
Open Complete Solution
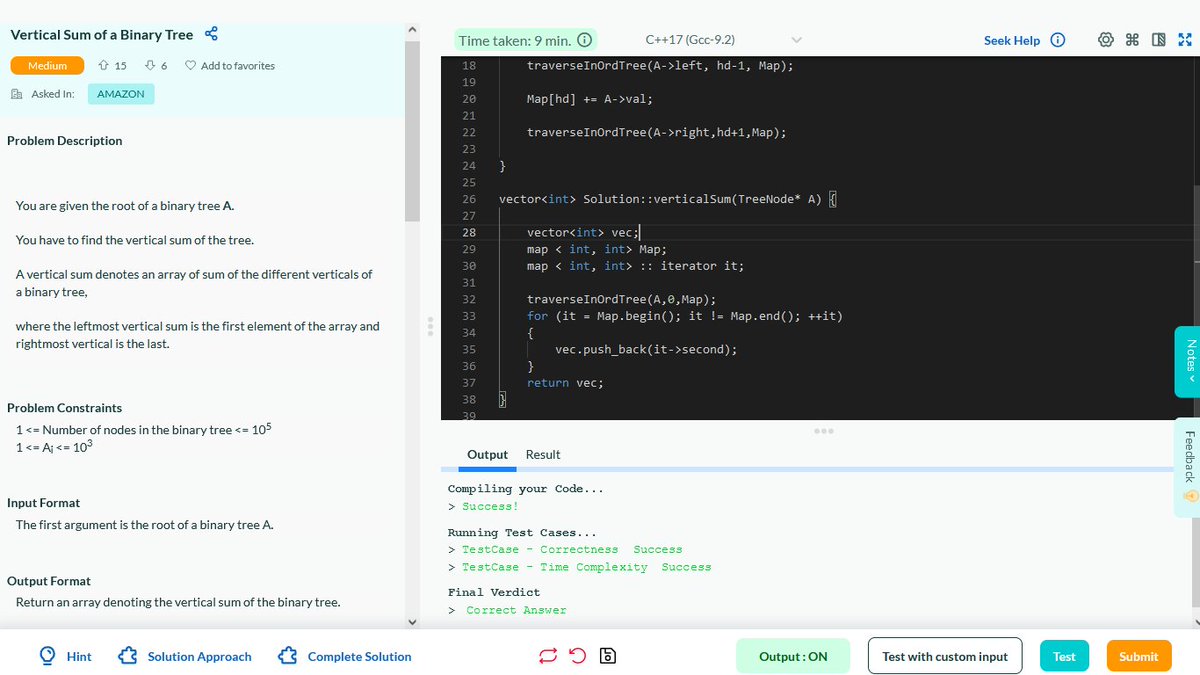point(360,657)
